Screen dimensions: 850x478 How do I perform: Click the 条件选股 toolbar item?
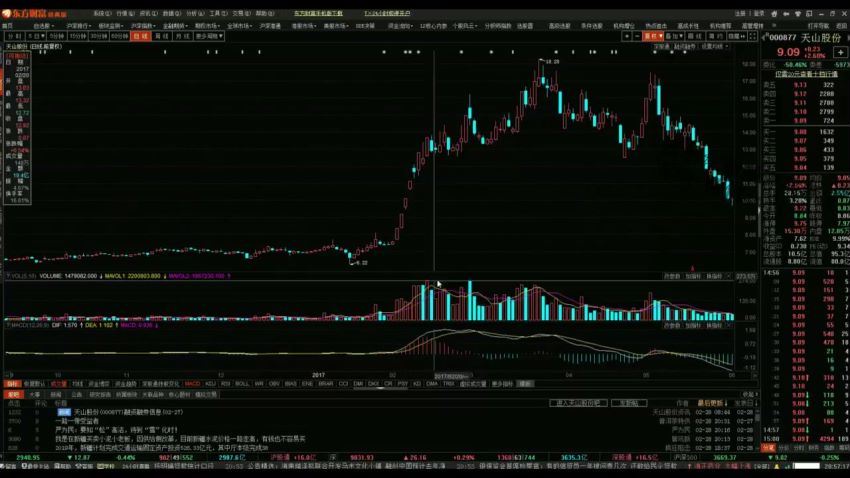coord(591,26)
